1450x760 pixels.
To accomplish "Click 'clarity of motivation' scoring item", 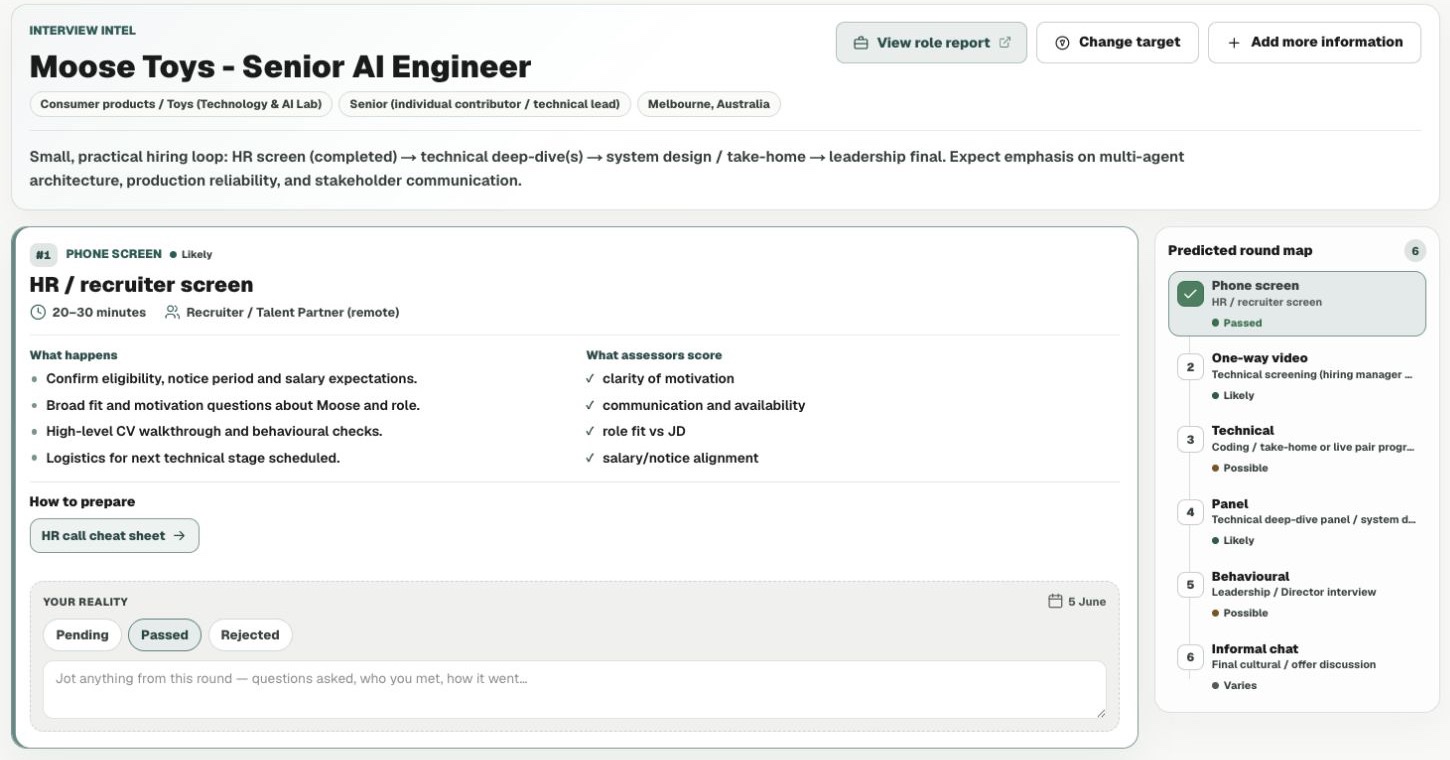I will click(668, 379).
